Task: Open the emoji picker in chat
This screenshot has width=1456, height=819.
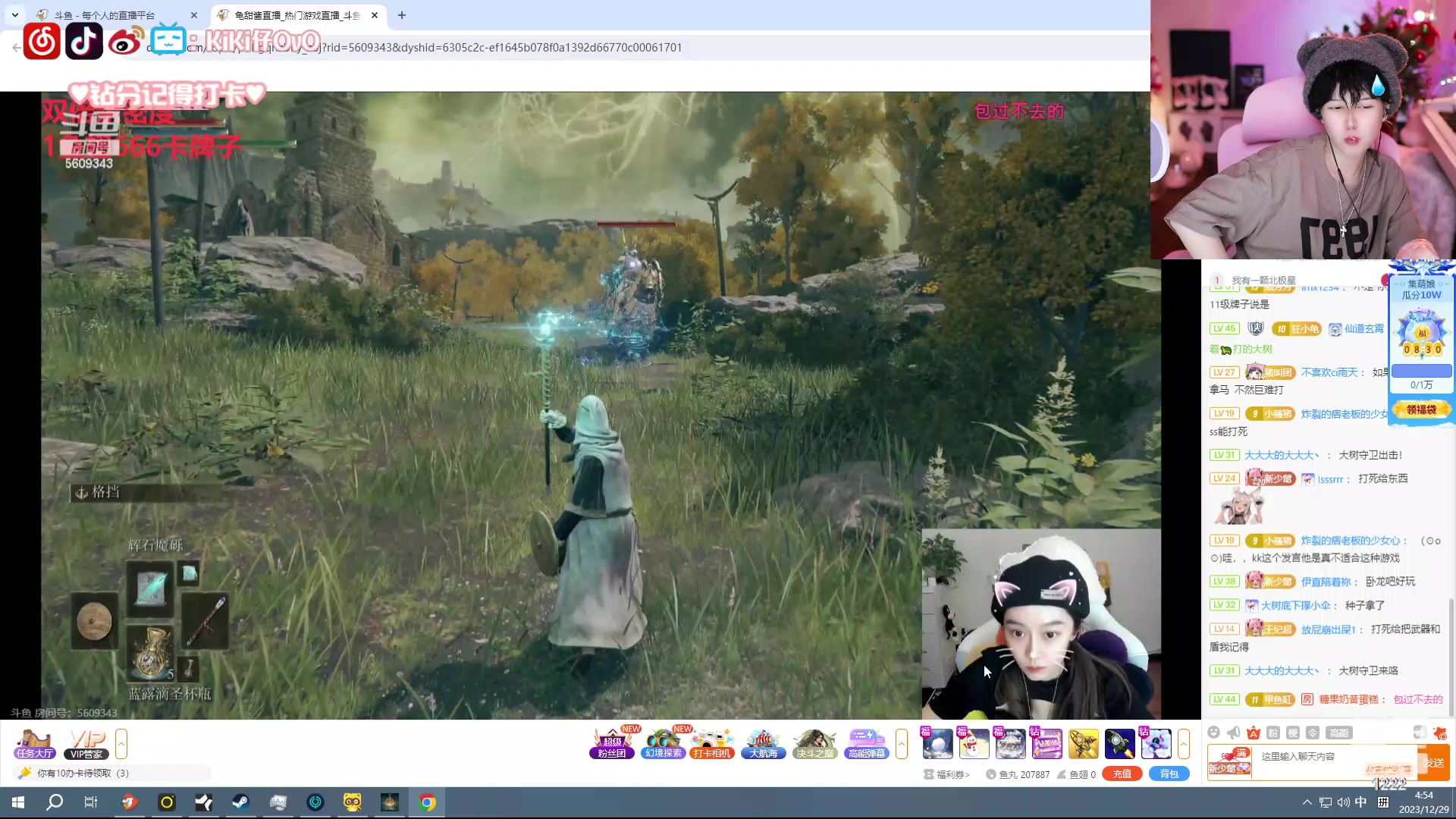Action: [x=1213, y=733]
